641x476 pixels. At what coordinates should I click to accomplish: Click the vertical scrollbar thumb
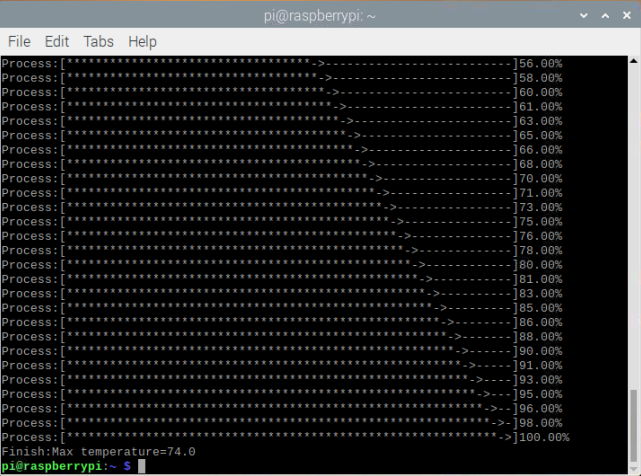(634, 426)
